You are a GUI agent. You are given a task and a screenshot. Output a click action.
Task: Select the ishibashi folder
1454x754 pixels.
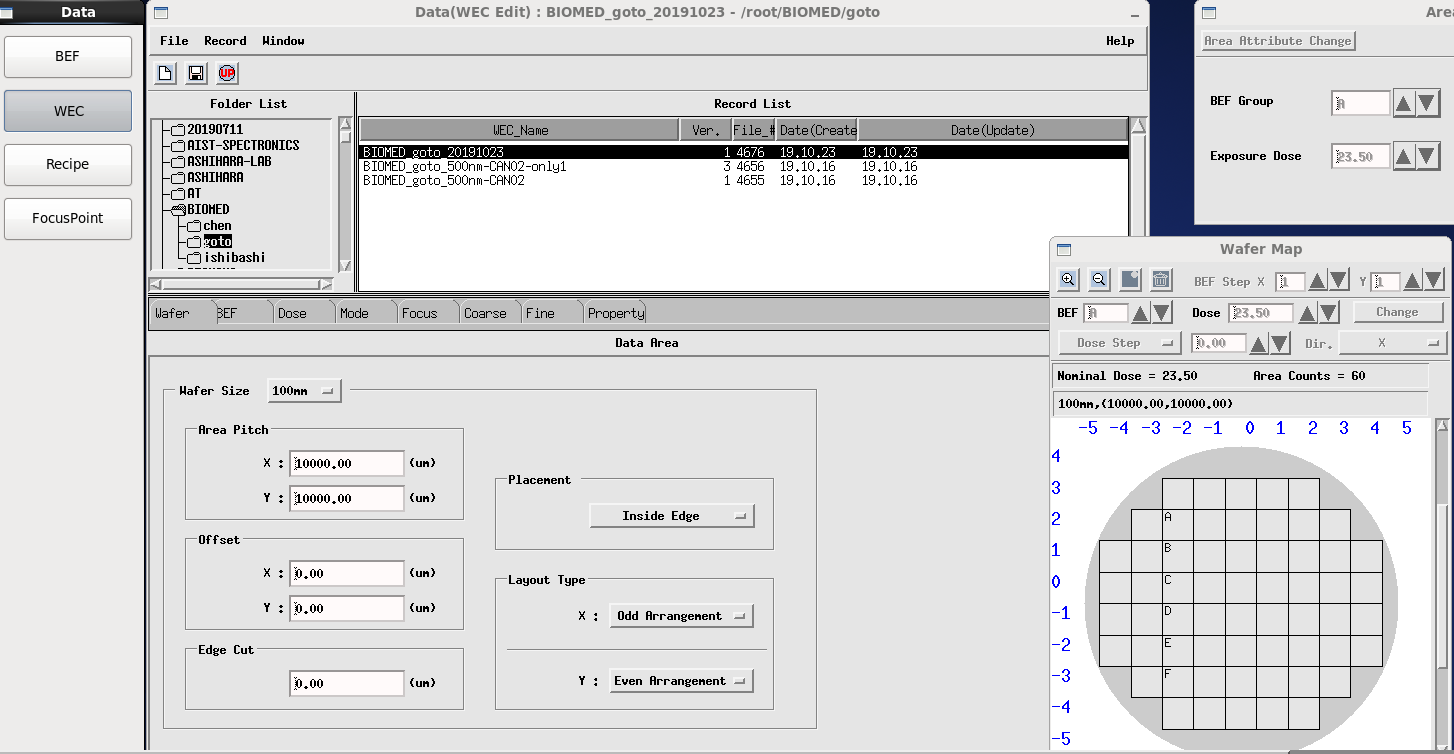(x=235, y=258)
